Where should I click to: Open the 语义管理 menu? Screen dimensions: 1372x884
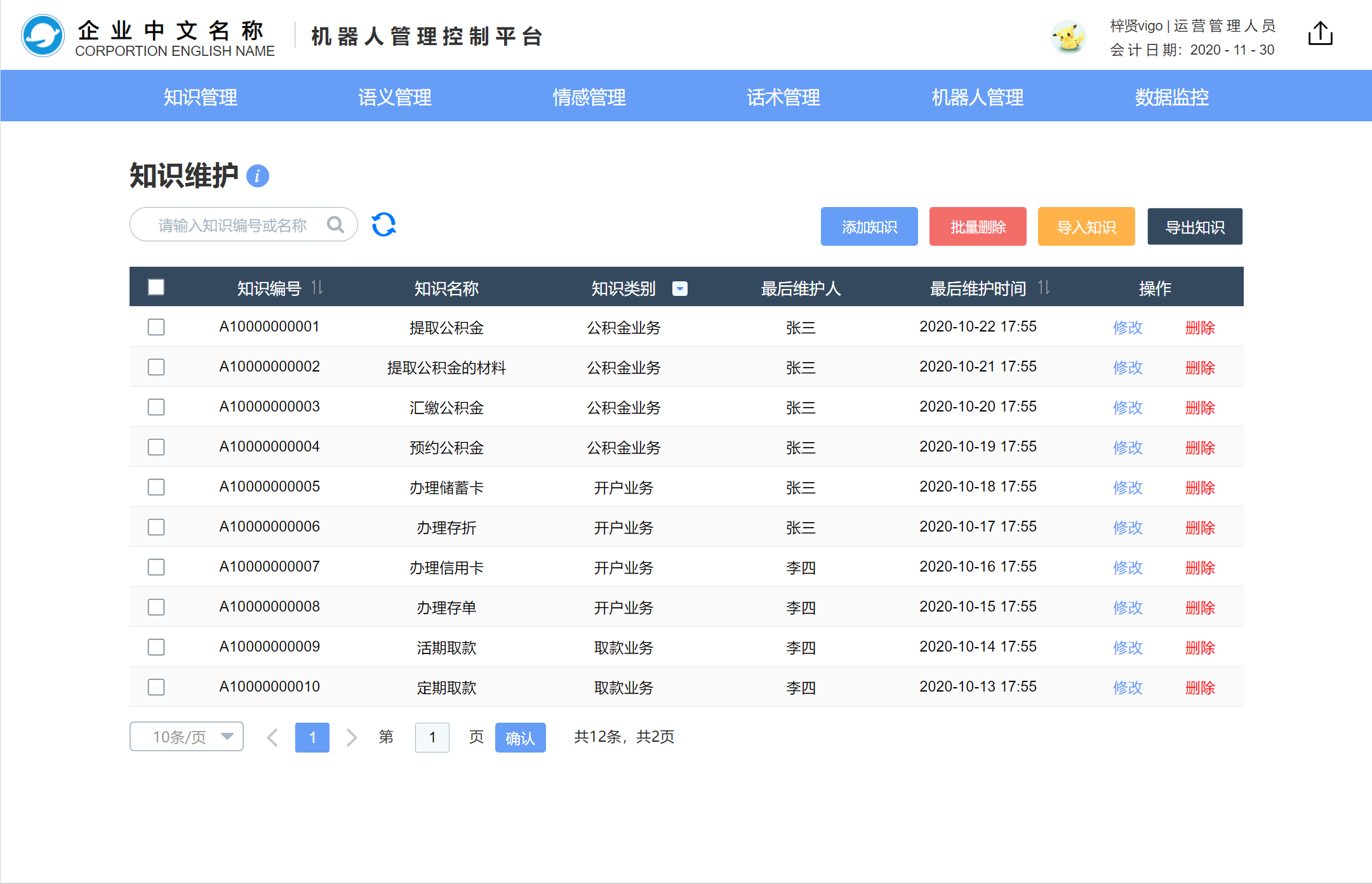(394, 97)
